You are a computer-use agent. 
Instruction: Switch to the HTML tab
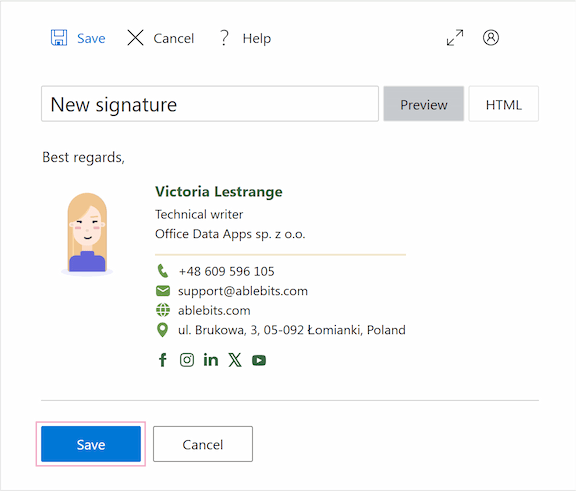pyautogui.click(x=504, y=104)
